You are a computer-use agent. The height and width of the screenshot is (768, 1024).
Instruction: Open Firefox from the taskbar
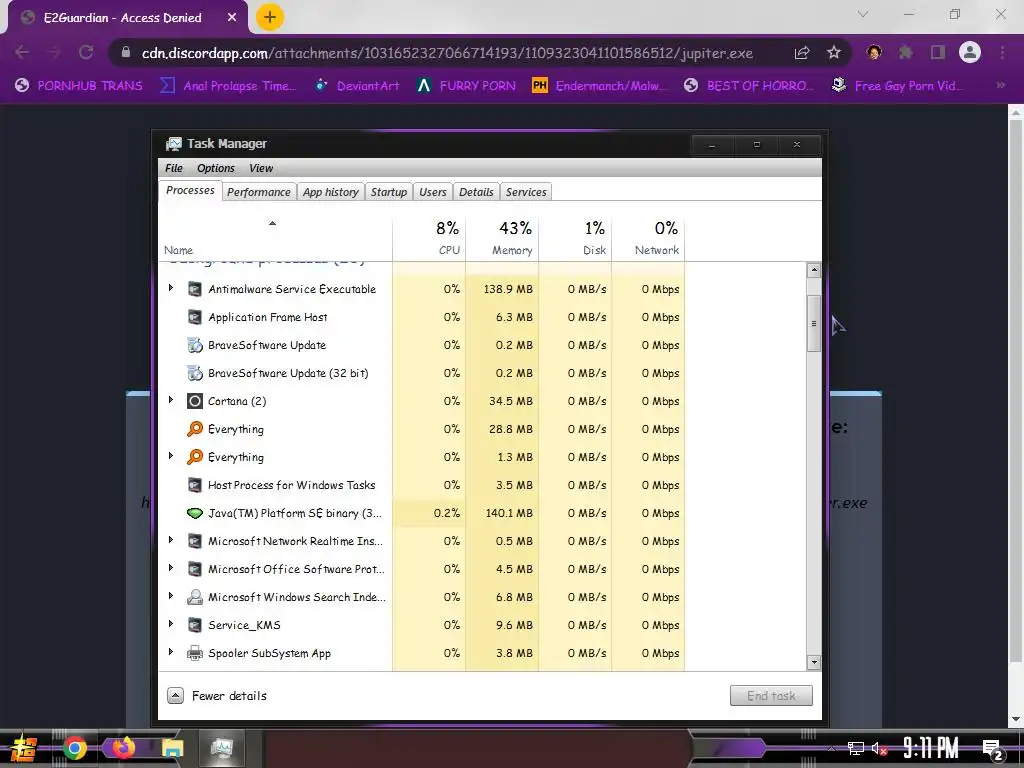pos(123,747)
